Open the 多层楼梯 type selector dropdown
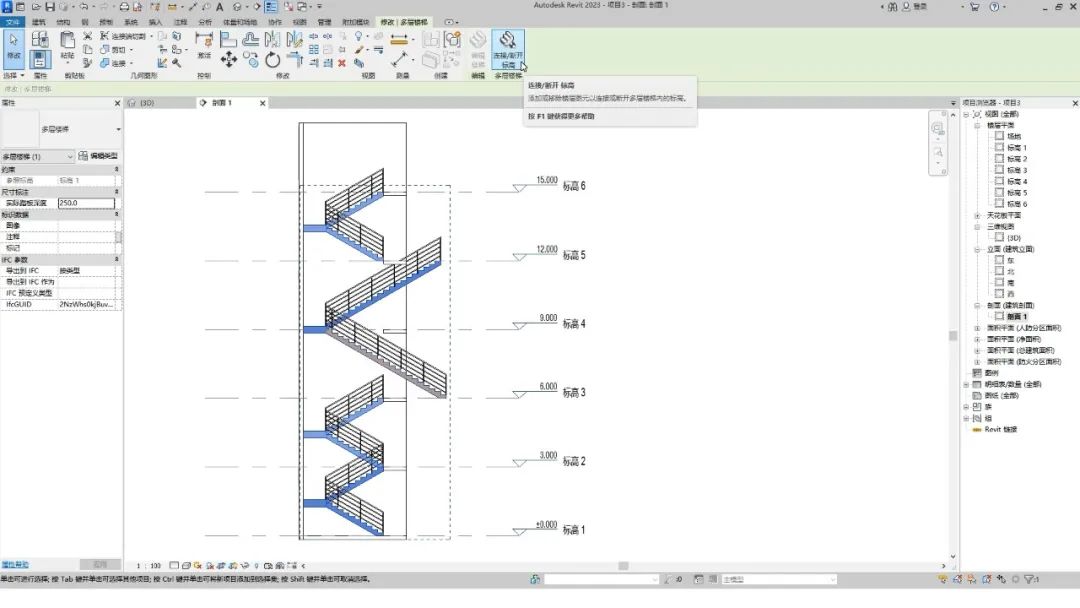Viewport: 1080px width, 608px height. pyautogui.click(x=118, y=129)
